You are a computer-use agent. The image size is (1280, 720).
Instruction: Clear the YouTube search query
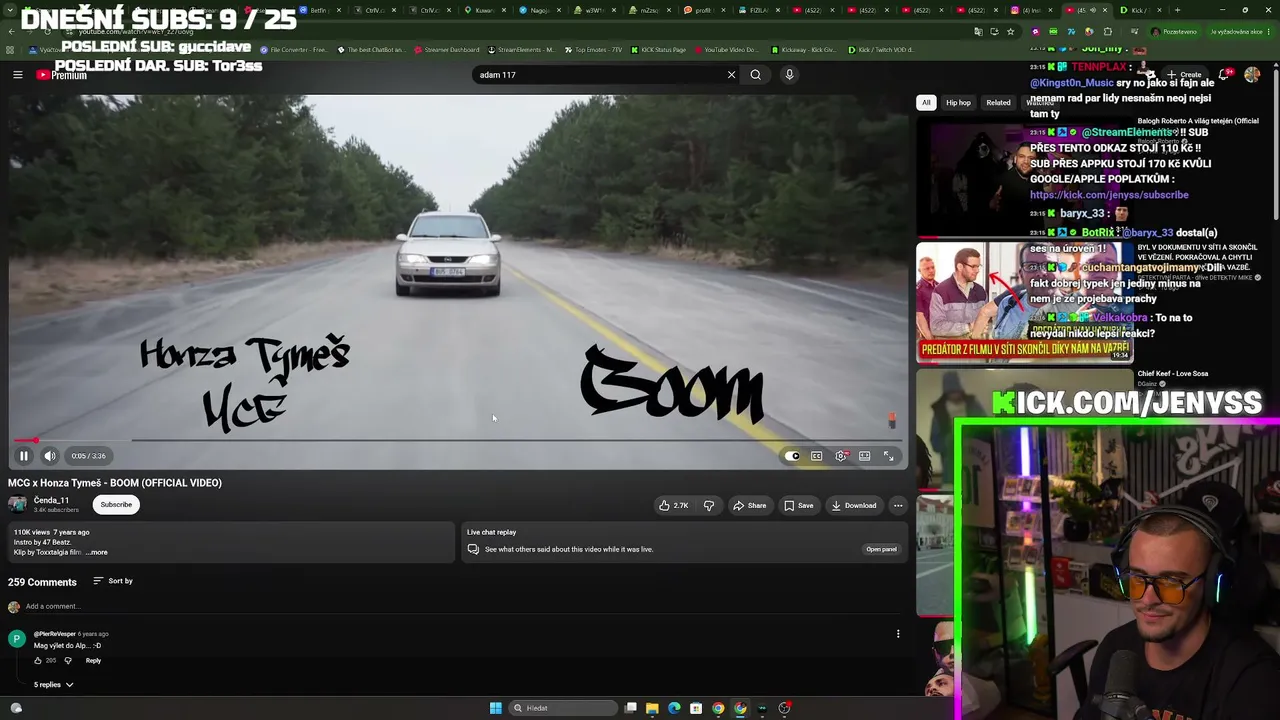point(731,75)
